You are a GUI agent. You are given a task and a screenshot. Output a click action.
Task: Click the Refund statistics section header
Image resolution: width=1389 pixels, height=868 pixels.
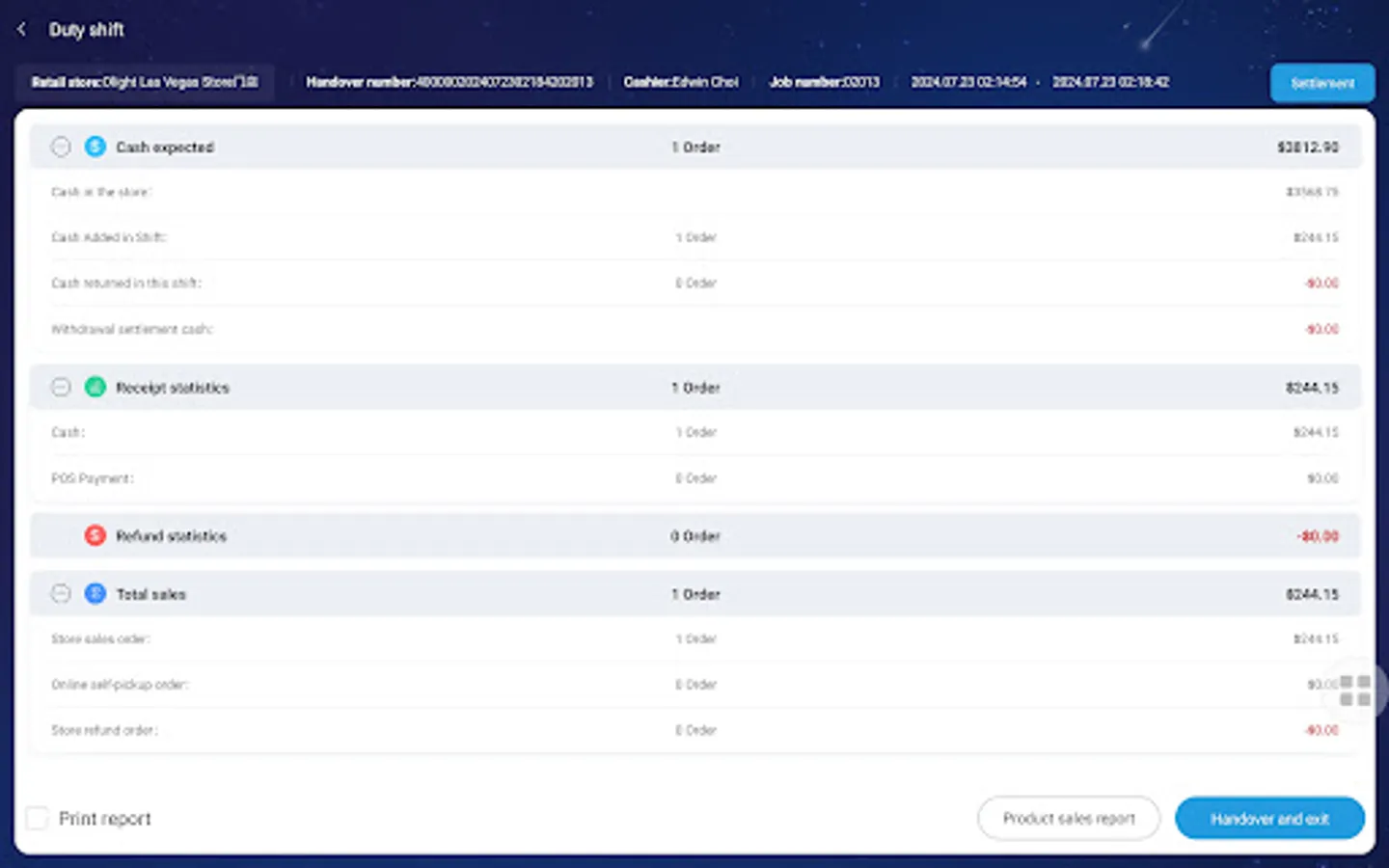tap(172, 535)
